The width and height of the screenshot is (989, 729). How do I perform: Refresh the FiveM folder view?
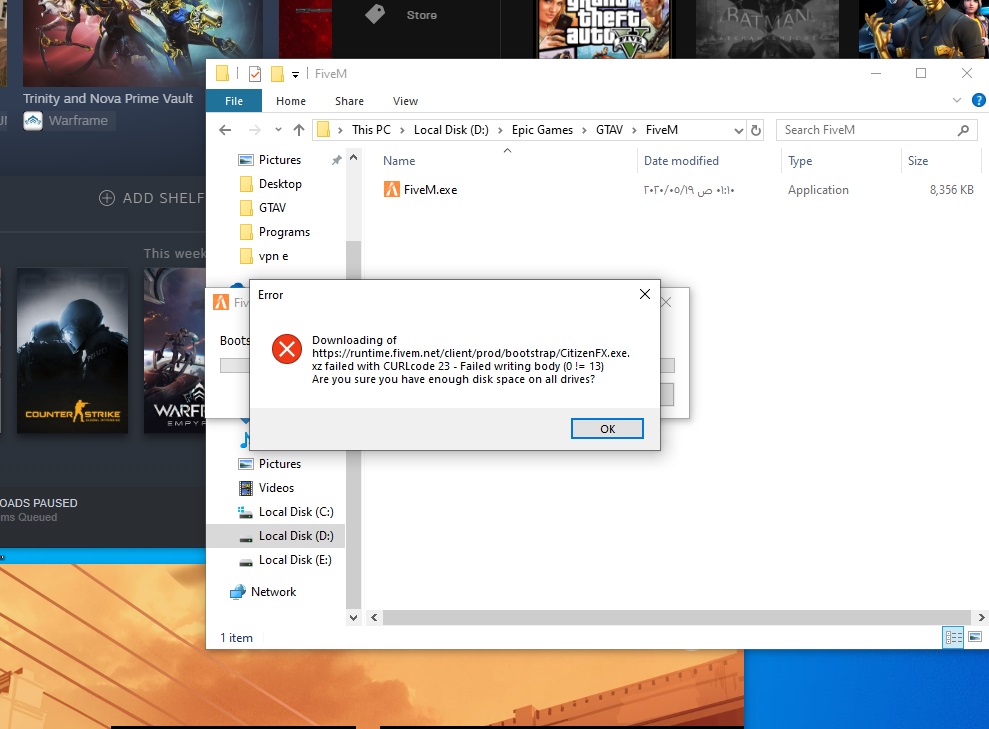(x=756, y=130)
